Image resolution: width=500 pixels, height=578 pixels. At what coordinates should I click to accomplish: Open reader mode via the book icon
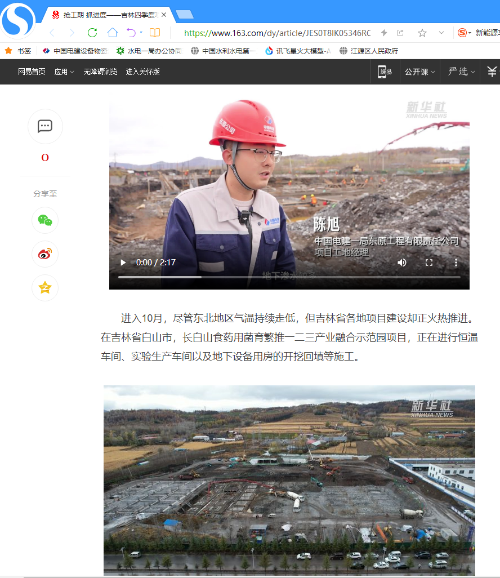pyautogui.click(x=155, y=33)
